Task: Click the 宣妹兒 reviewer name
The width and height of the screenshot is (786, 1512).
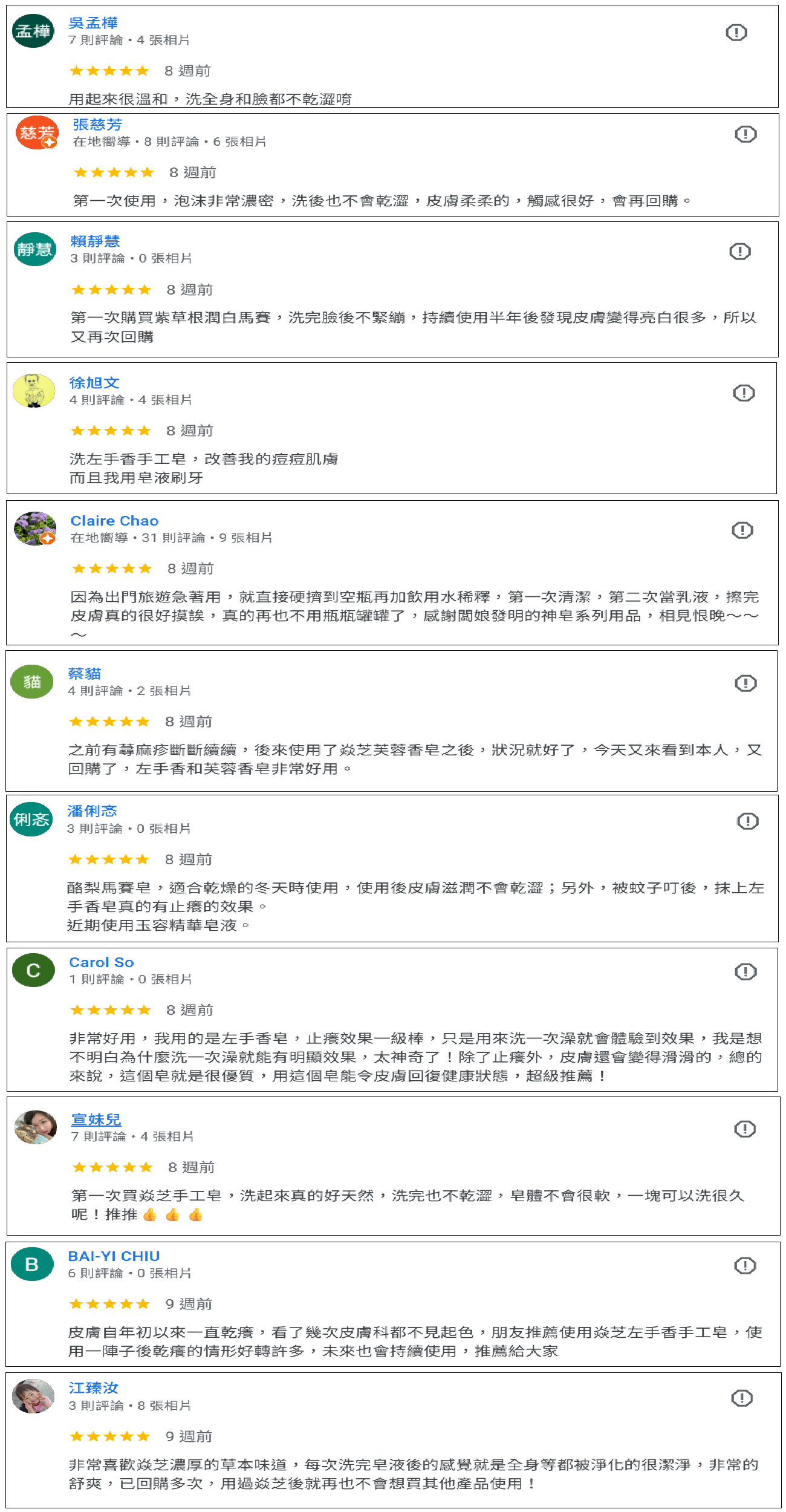Action: coord(96,1119)
